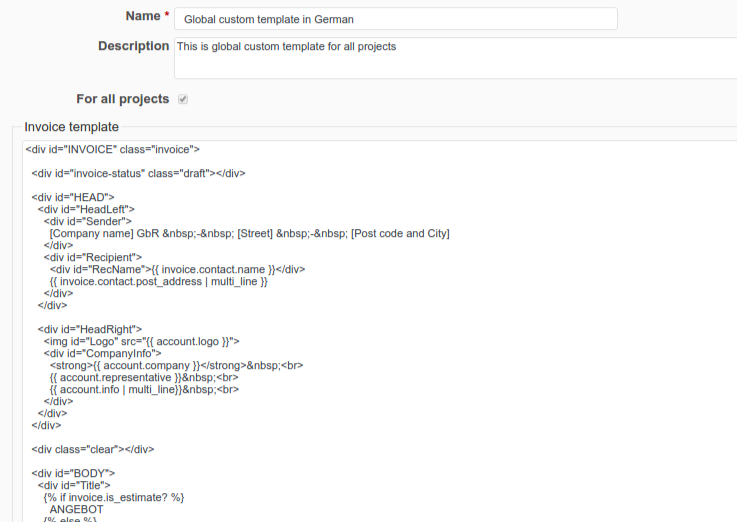This screenshot has height=522, width=737.
Task: Click the HeadLeft div line
Action: click(x=86, y=209)
